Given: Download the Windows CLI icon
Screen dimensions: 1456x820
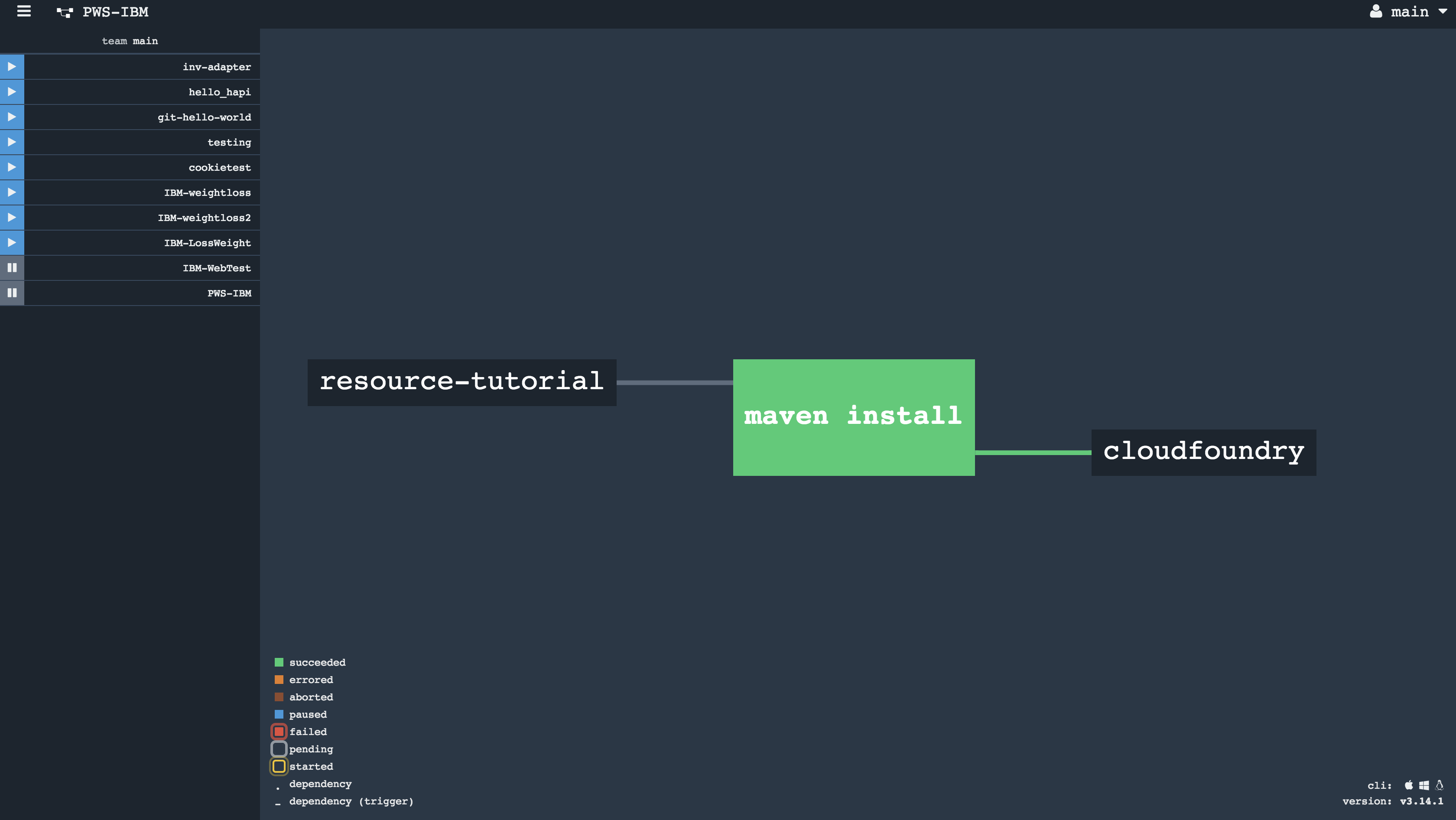Looking at the screenshot, I should 1424,785.
